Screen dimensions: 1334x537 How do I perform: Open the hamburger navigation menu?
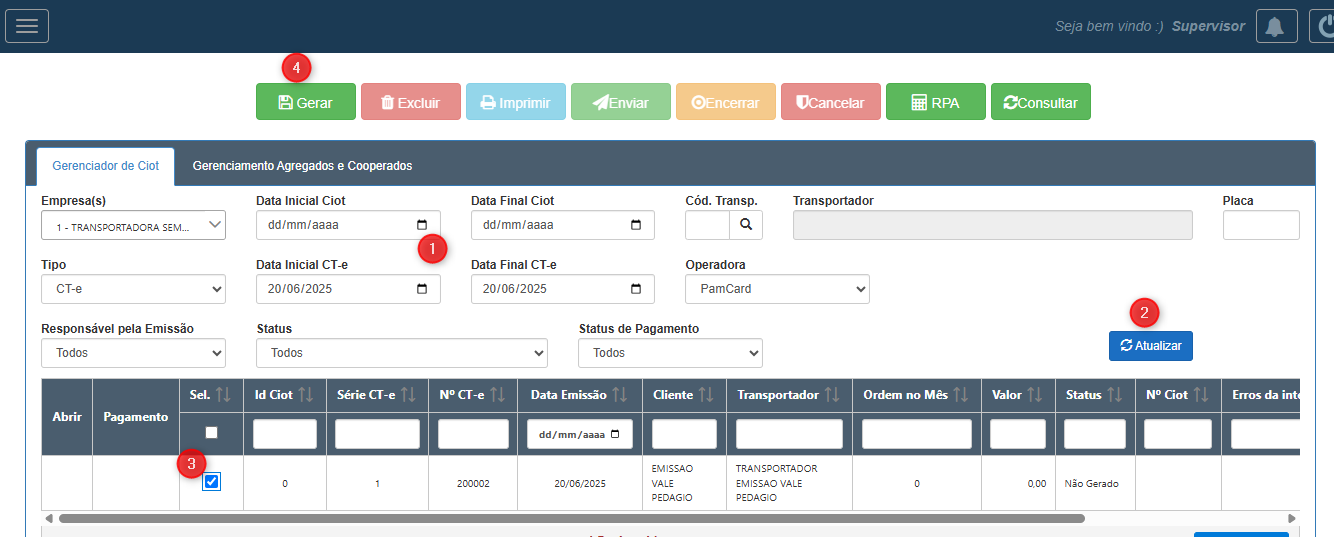[27, 26]
